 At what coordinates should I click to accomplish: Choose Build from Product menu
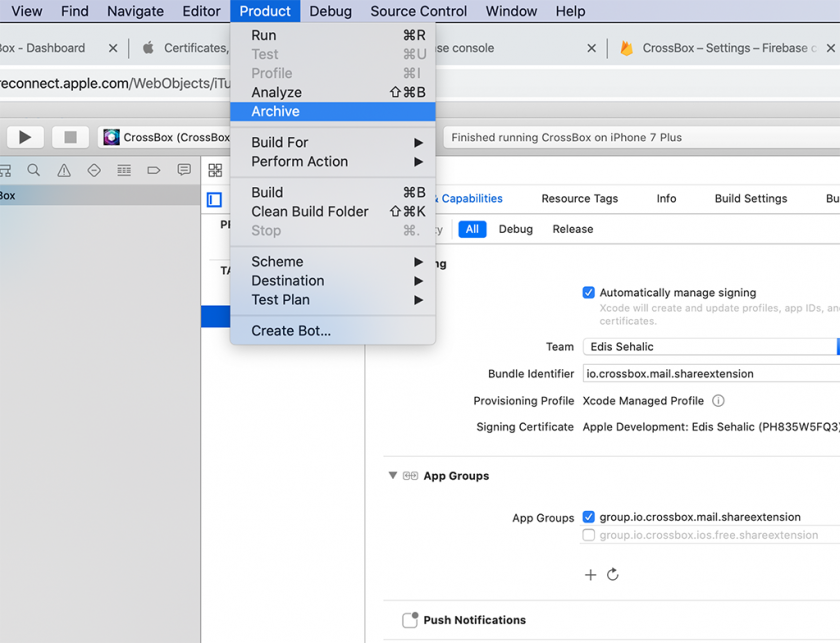point(333,192)
